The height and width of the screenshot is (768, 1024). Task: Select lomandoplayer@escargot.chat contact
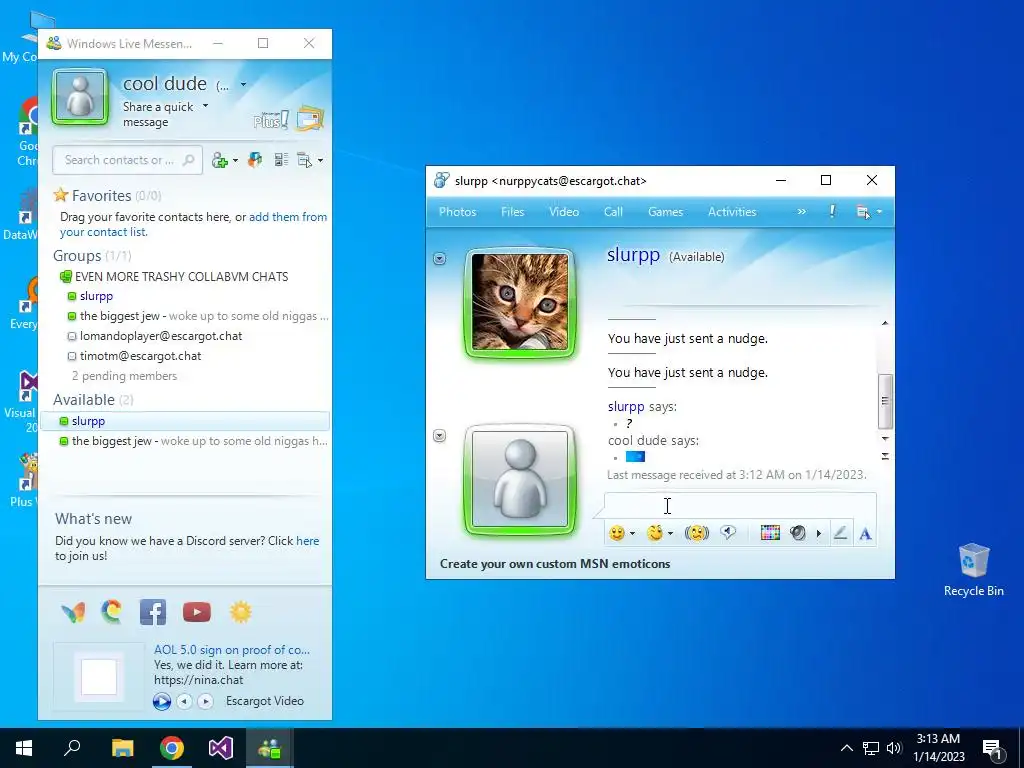[x=161, y=336]
